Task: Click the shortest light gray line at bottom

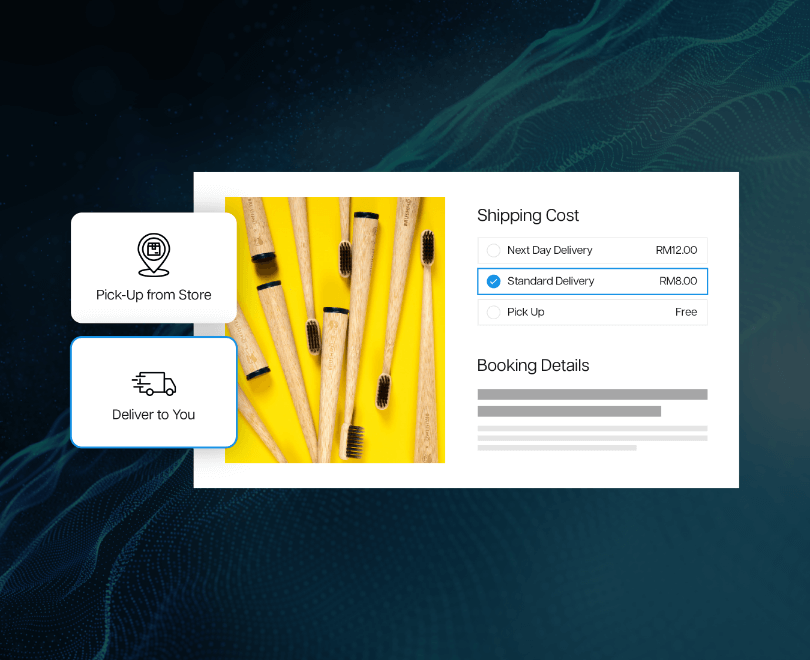Action: (x=557, y=448)
